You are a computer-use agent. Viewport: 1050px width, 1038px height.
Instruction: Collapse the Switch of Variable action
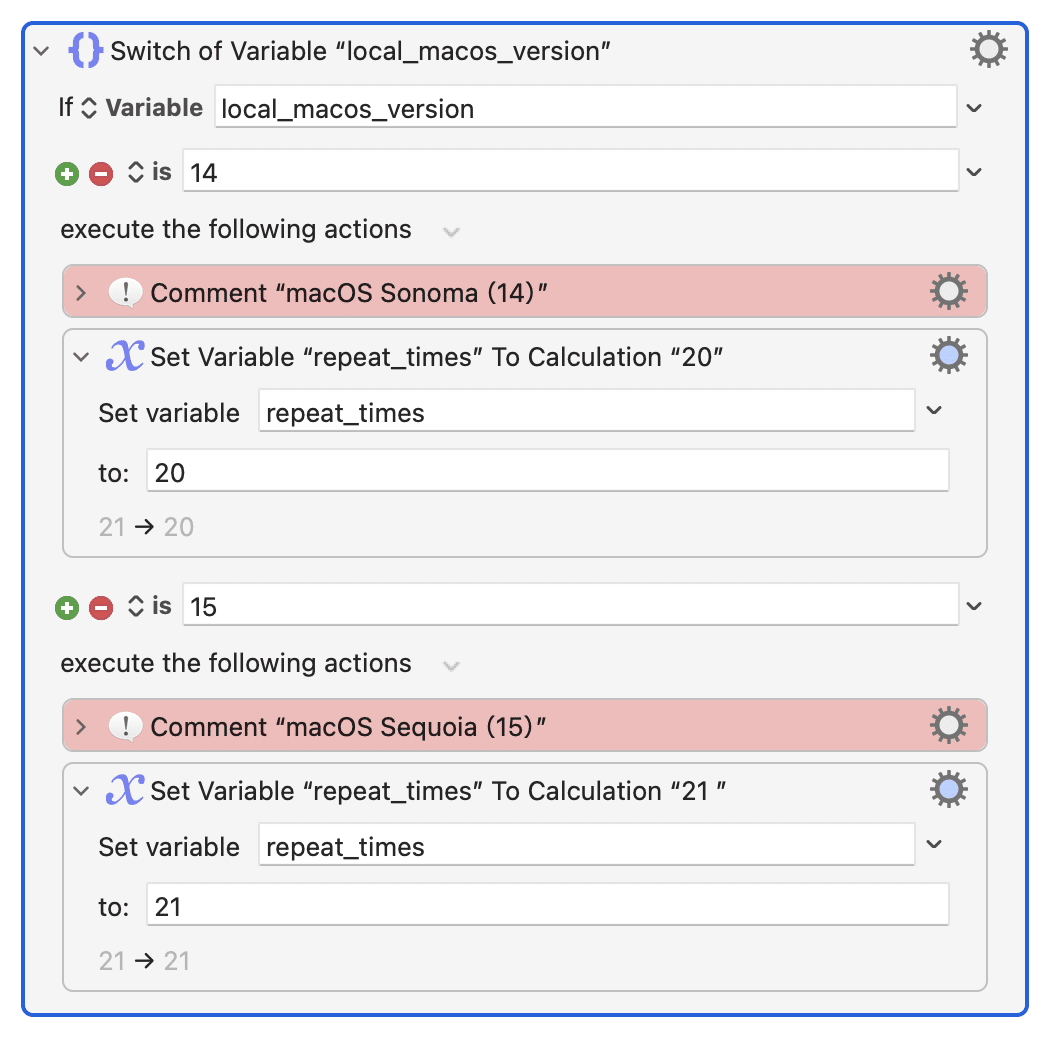point(42,51)
